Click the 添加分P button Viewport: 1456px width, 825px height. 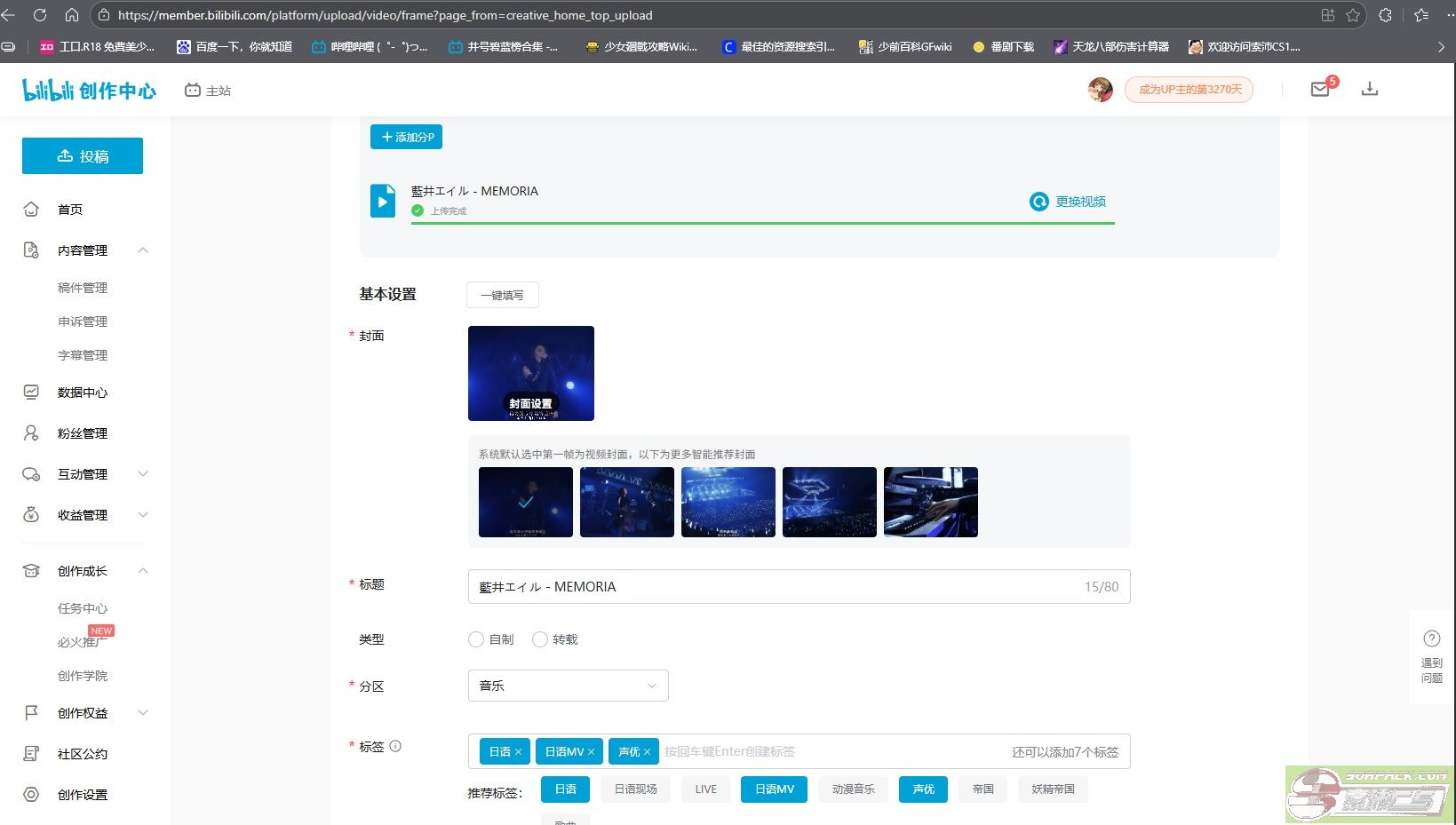click(407, 137)
